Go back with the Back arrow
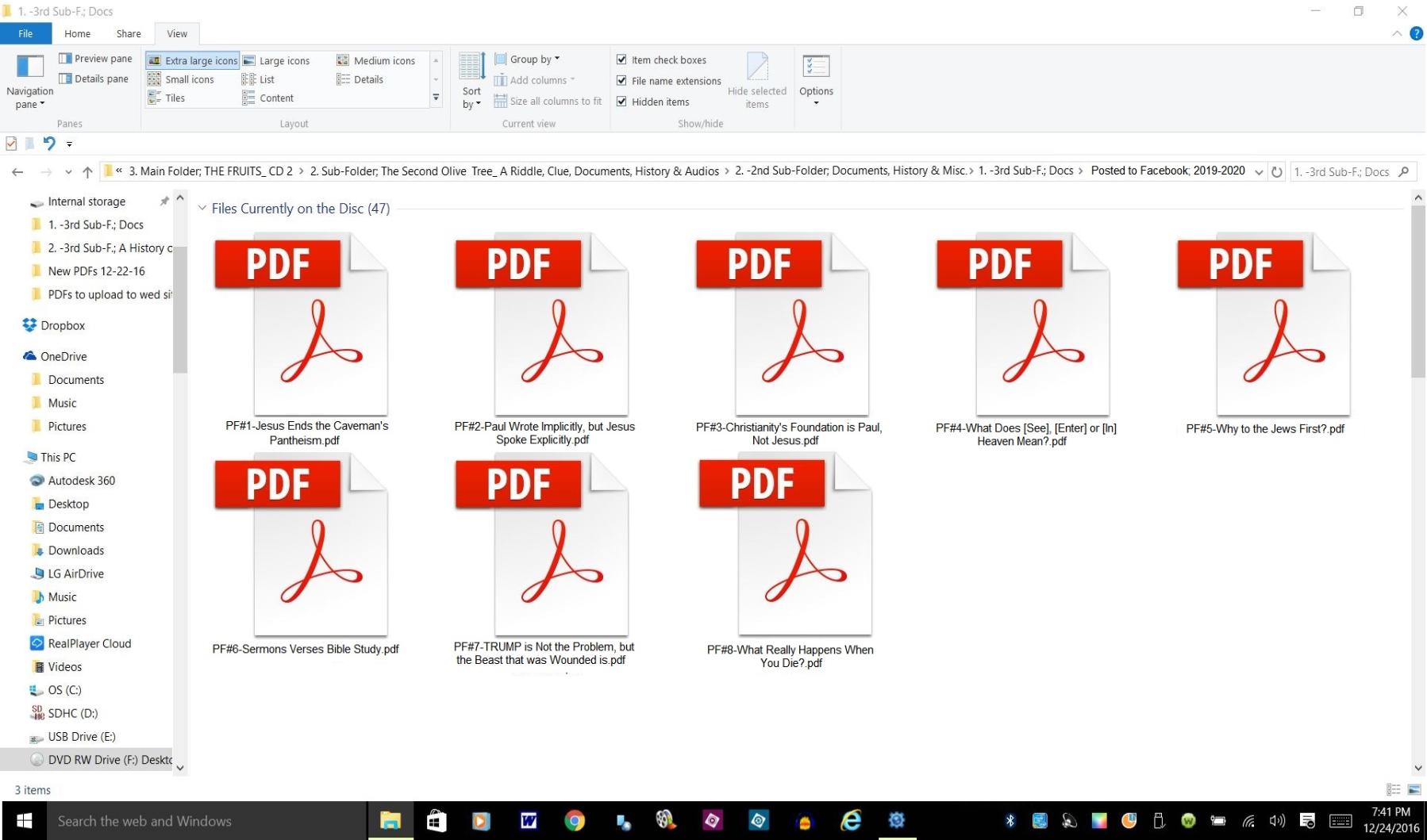Image resolution: width=1427 pixels, height=840 pixels. pos(17,171)
